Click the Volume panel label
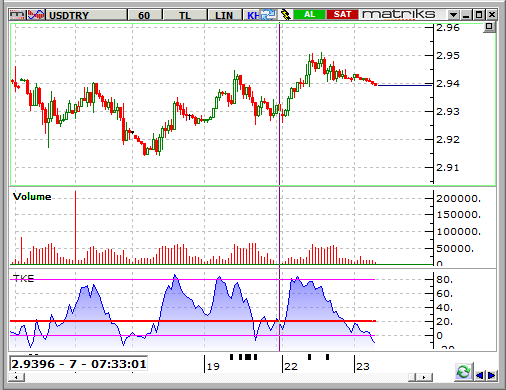This screenshot has width=506, height=390. [x=32, y=197]
